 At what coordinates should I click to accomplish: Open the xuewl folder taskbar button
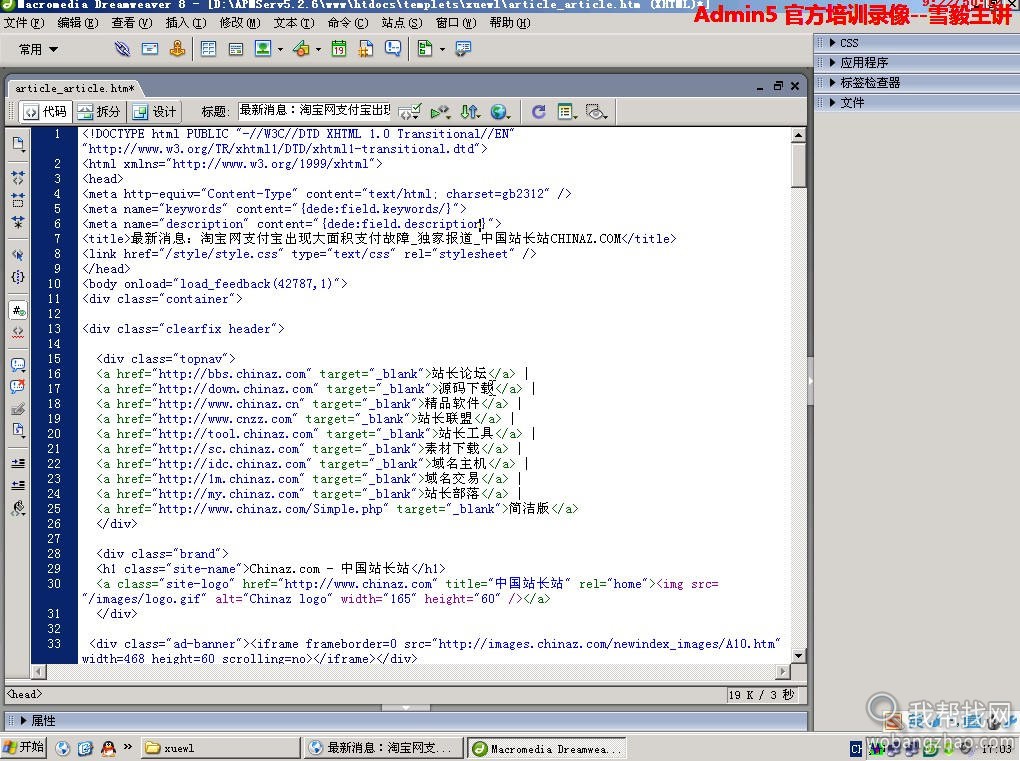point(220,748)
